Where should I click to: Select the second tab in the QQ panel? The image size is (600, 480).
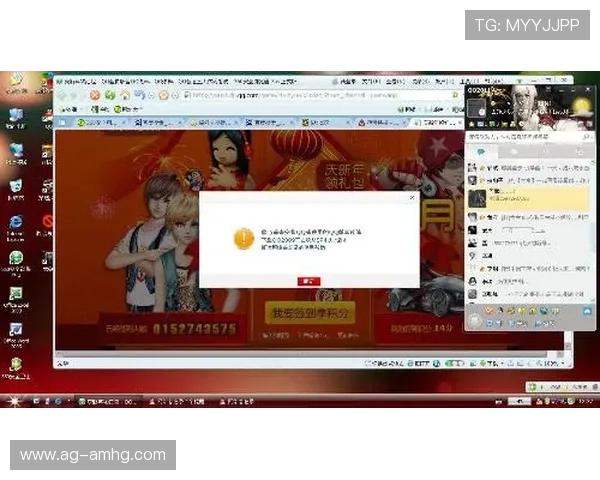(x=514, y=152)
